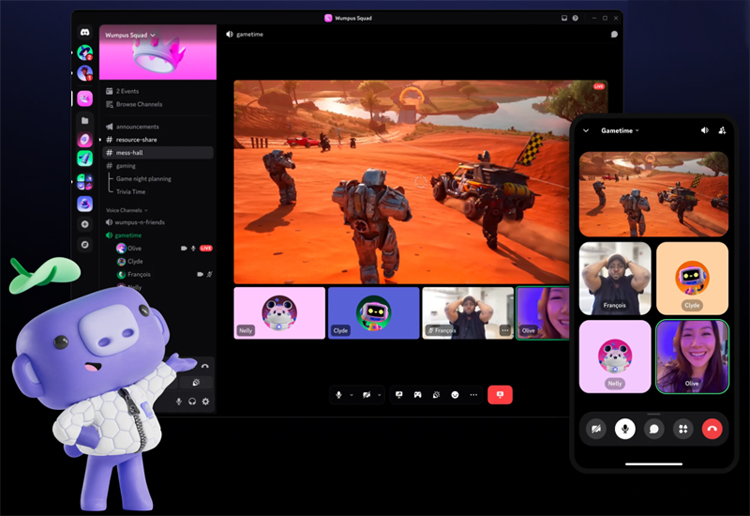Viewport: 750px width, 516px height.
Task: Toggle the camera on the phone call bar
Action: 597,428
